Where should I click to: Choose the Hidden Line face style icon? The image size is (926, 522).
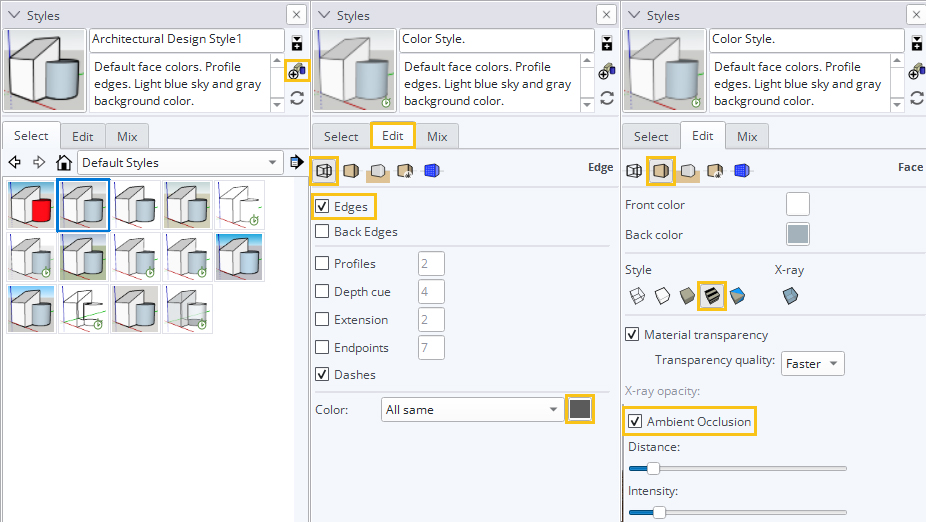tap(661, 295)
